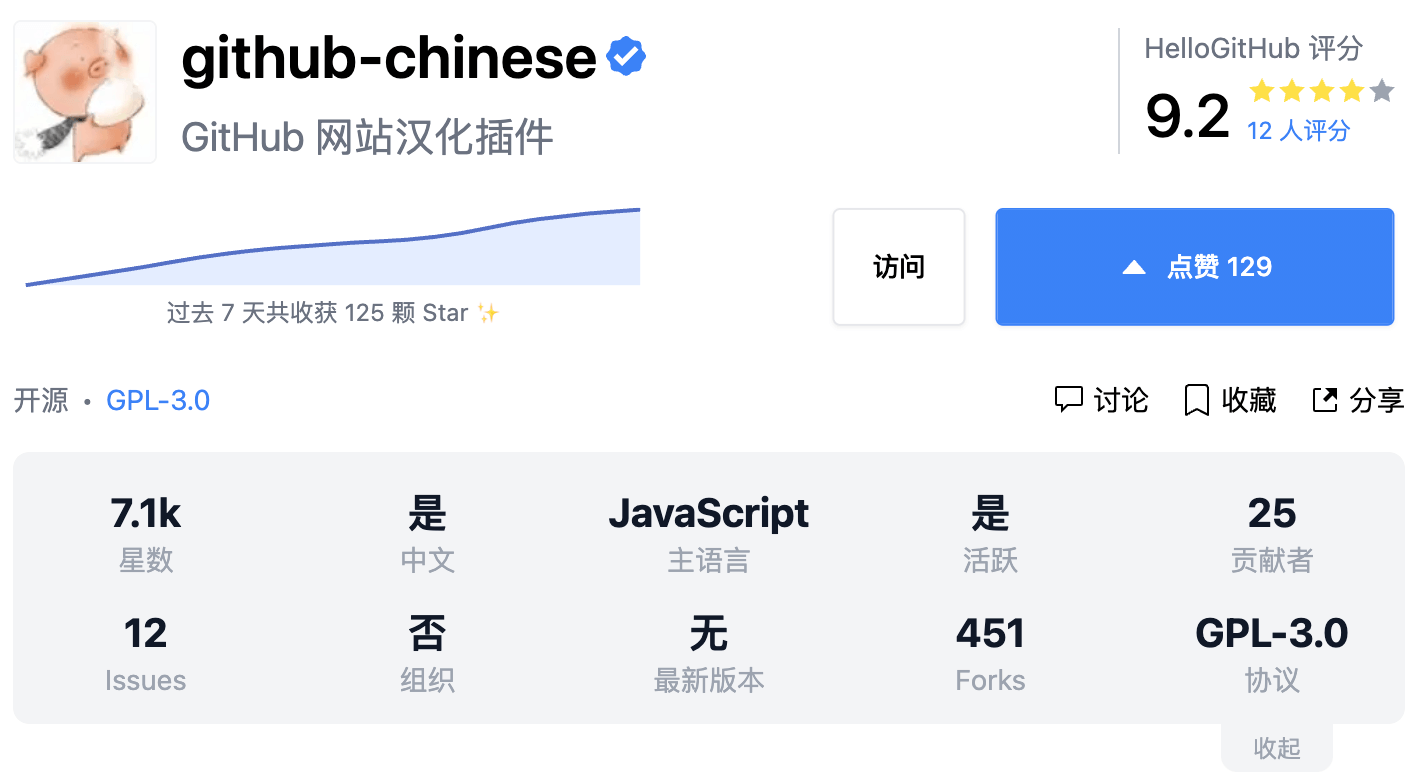Open the GPL-3.0 license link

tap(158, 399)
